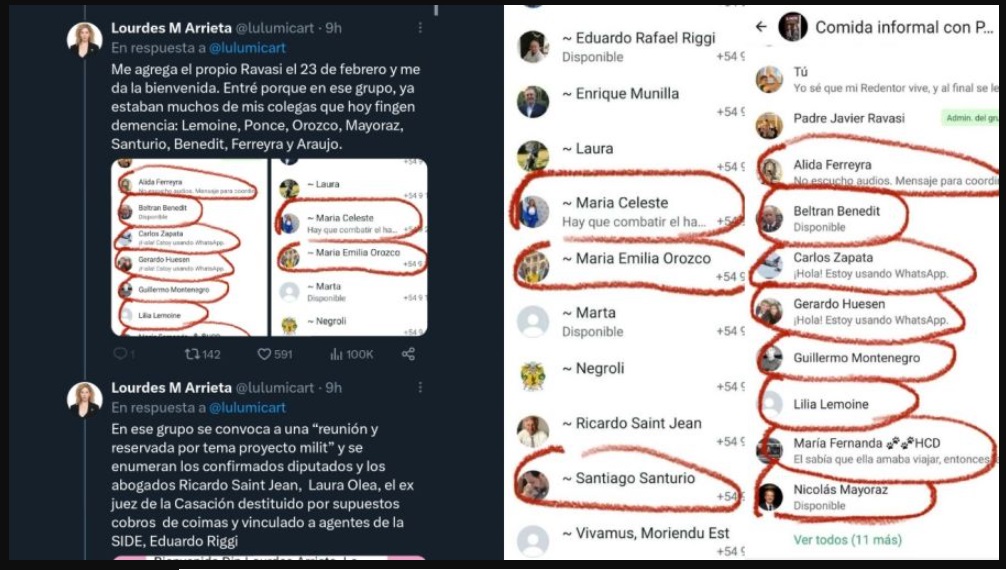
Task: Open the group picture beside Comida informal
Action: (x=793, y=27)
